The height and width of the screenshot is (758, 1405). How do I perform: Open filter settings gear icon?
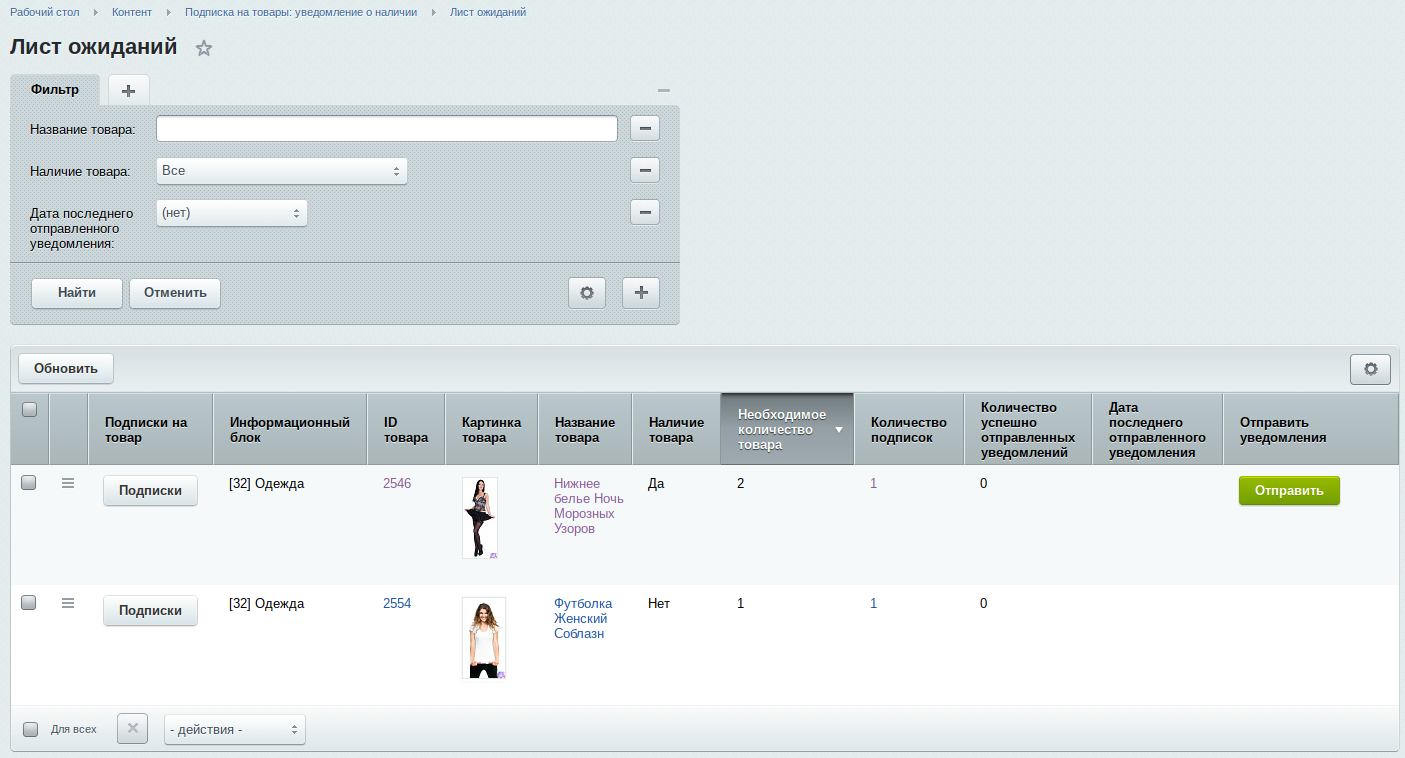pos(587,293)
